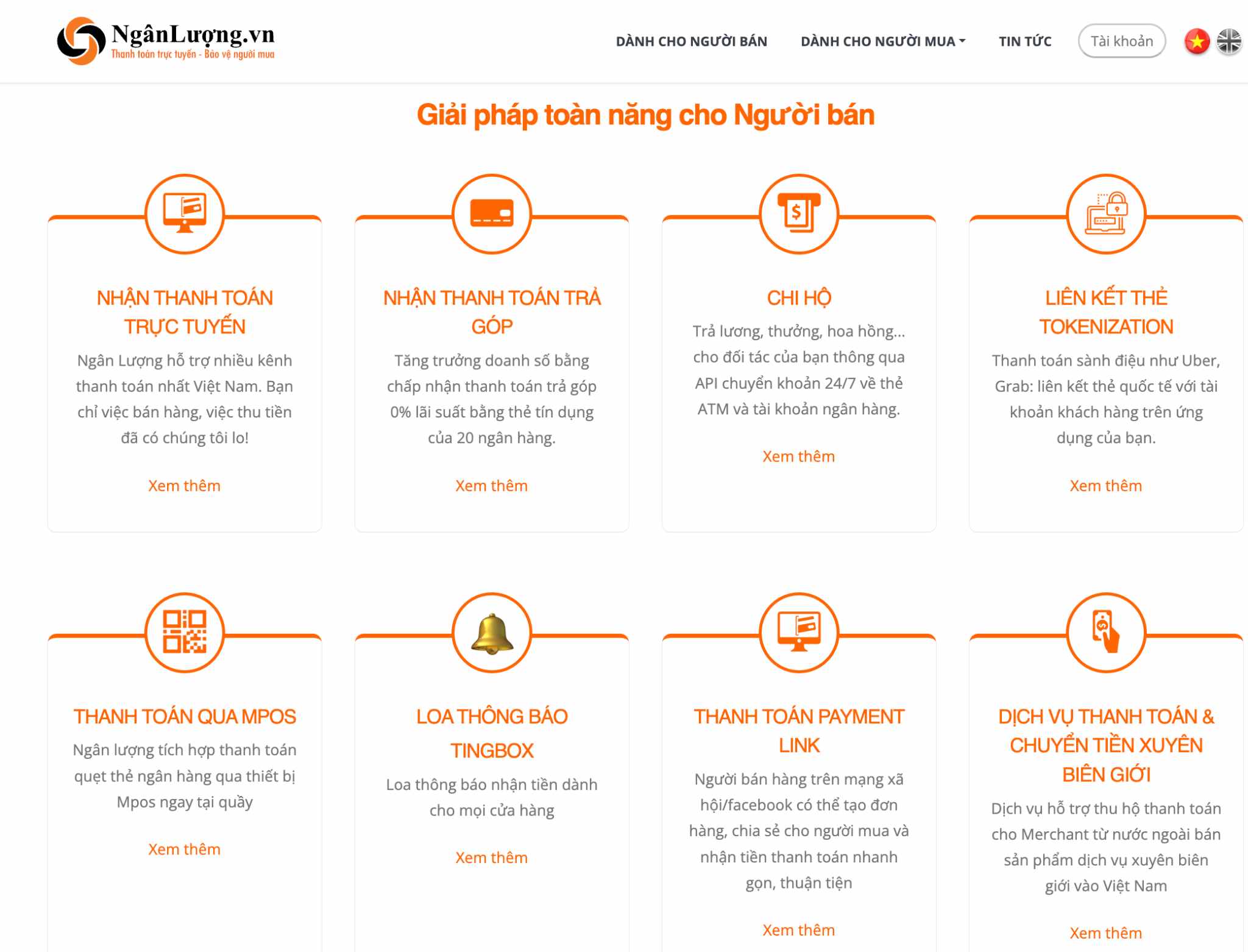Open the Tin tức menu item
The image size is (1248, 952).
(1025, 41)
